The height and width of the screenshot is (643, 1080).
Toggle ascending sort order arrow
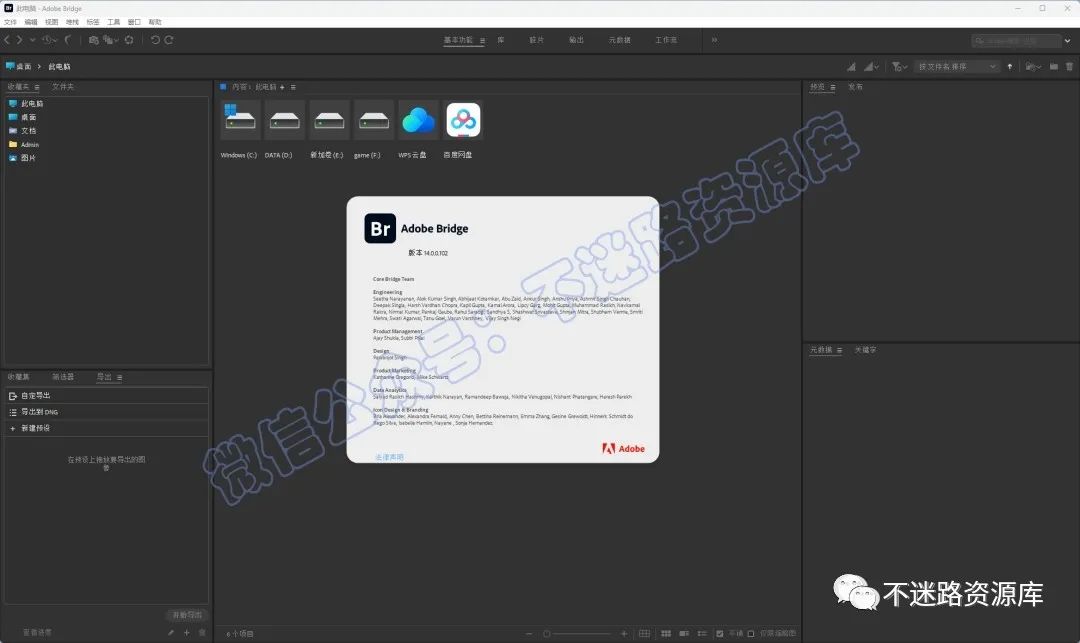(x=1010, y=67)
